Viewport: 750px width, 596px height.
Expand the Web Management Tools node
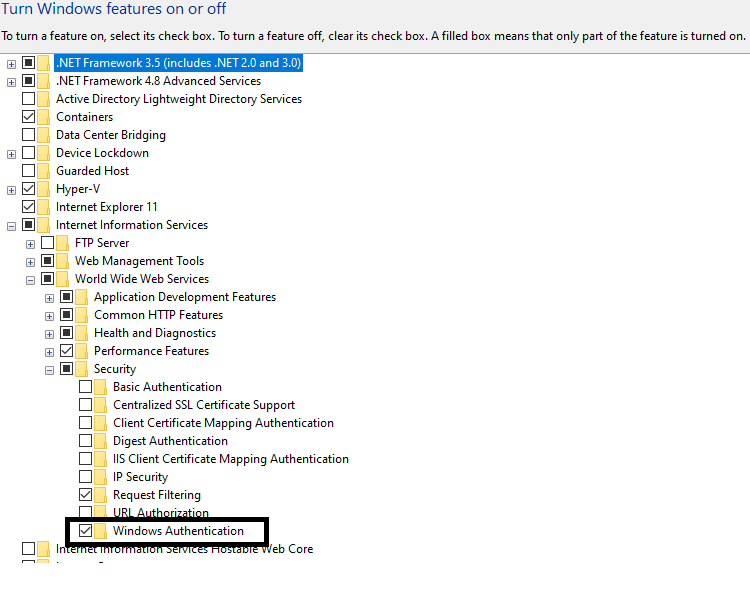[30, 262]
